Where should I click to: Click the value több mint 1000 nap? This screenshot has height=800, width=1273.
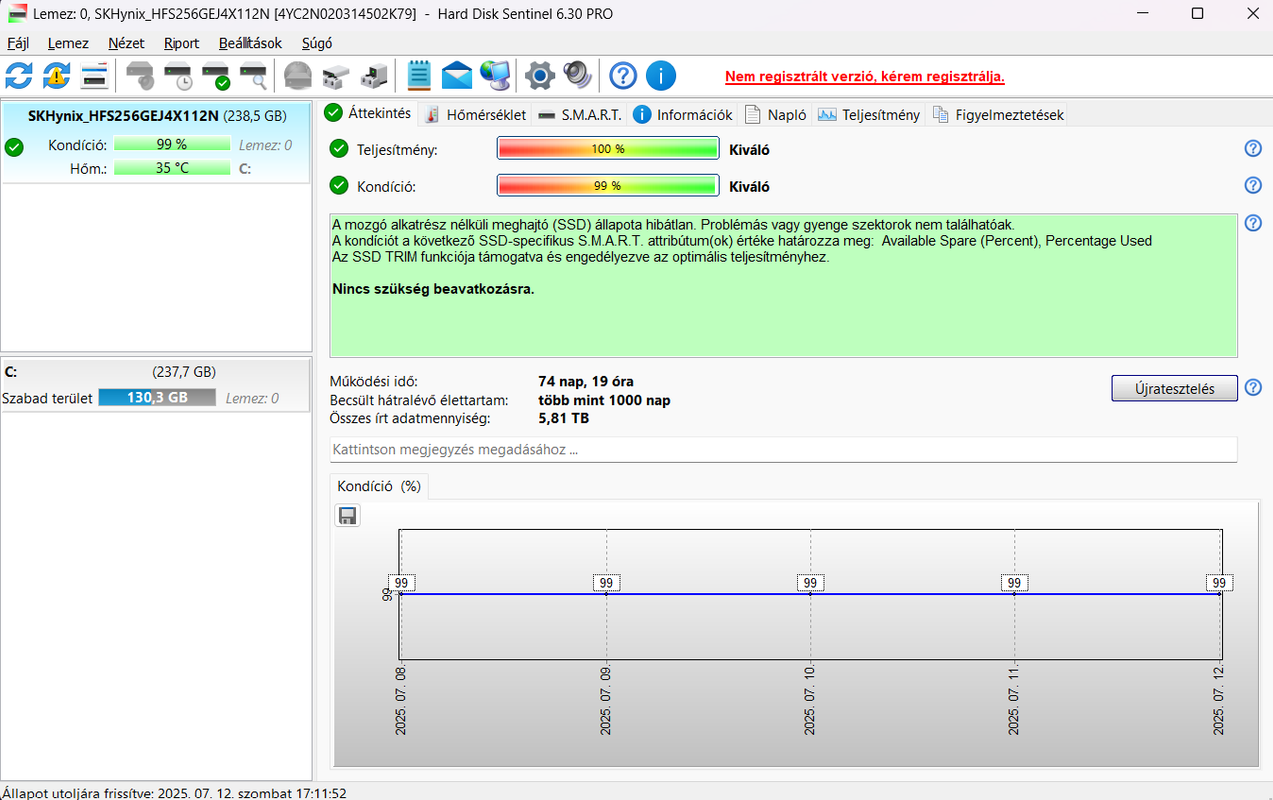point(604,400)
